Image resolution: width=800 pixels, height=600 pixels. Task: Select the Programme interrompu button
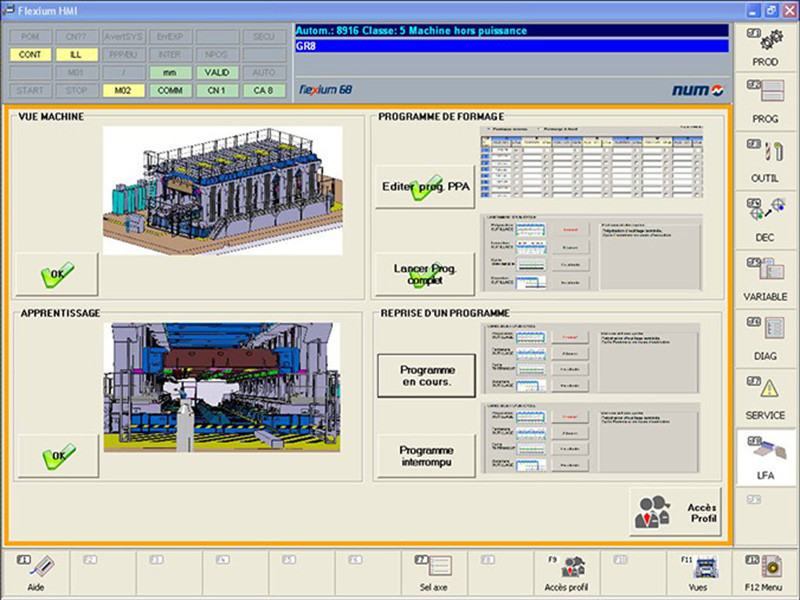click(x=425, y=456)
